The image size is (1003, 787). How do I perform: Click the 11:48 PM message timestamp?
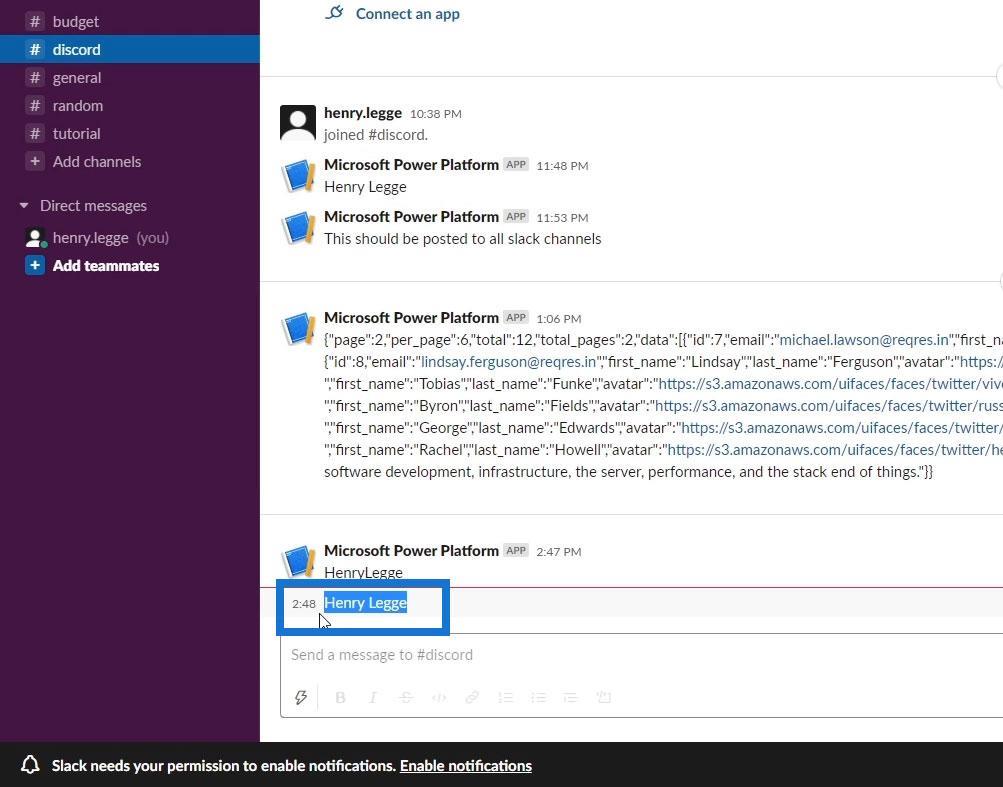[x=562, y=166]
